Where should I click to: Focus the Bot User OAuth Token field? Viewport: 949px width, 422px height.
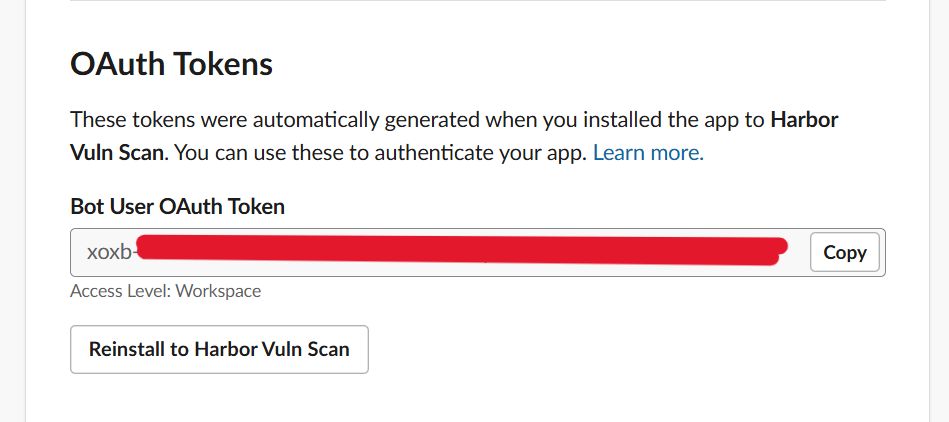[440, 252]
